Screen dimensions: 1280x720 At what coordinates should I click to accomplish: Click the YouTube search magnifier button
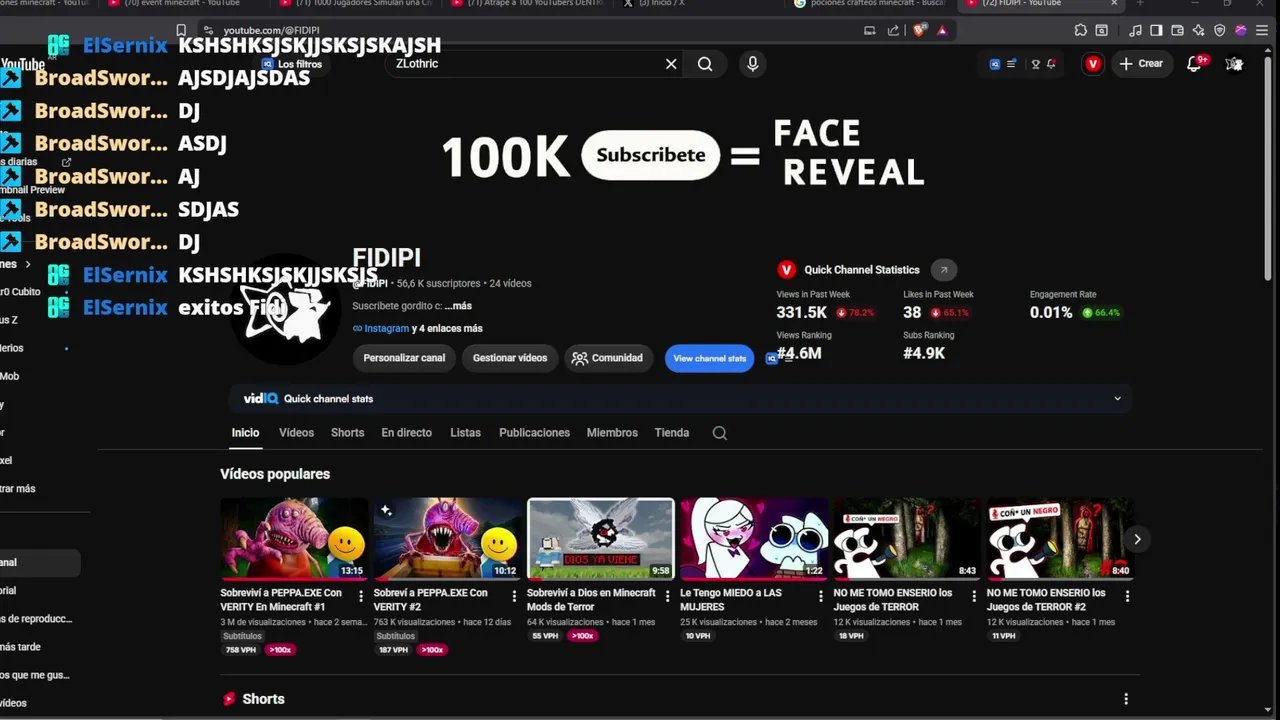click(705, 64)
